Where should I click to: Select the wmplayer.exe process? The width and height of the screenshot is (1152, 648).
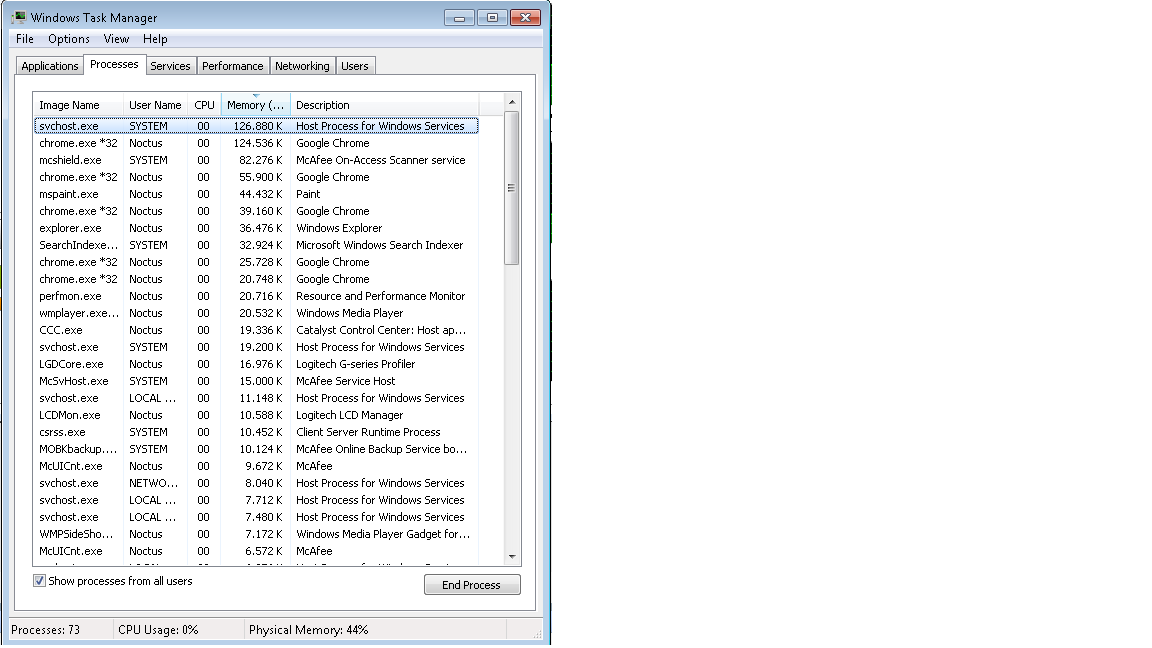tap(256, 313)
